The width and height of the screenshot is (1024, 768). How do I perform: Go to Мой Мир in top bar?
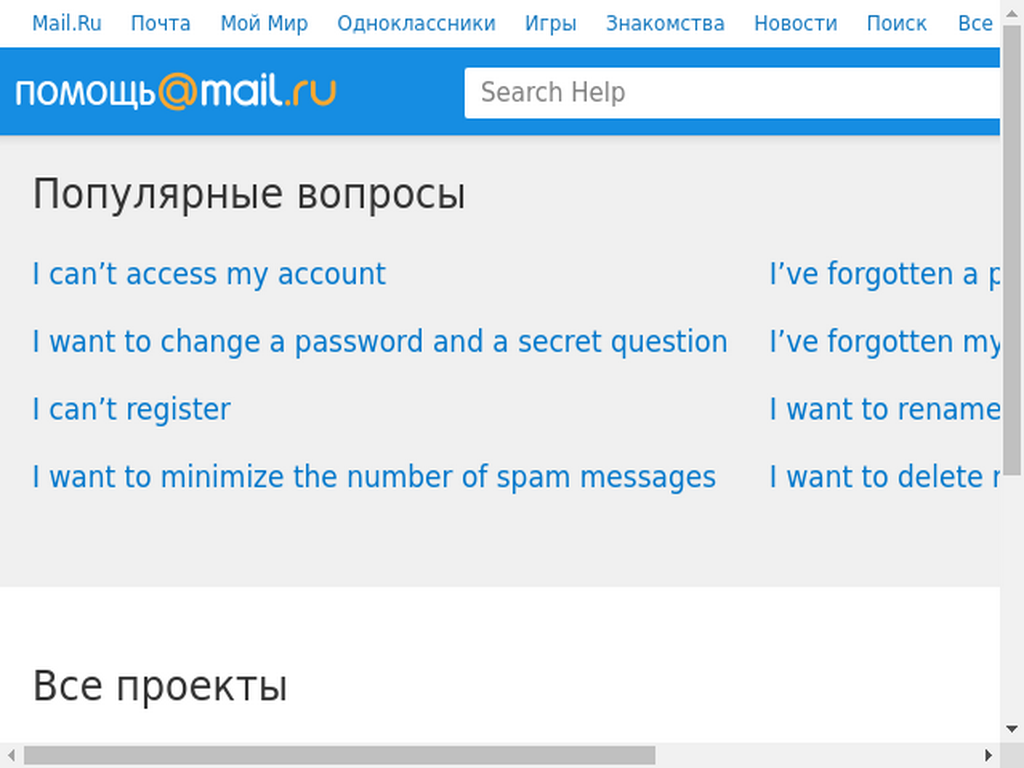[x=264, y=24]
